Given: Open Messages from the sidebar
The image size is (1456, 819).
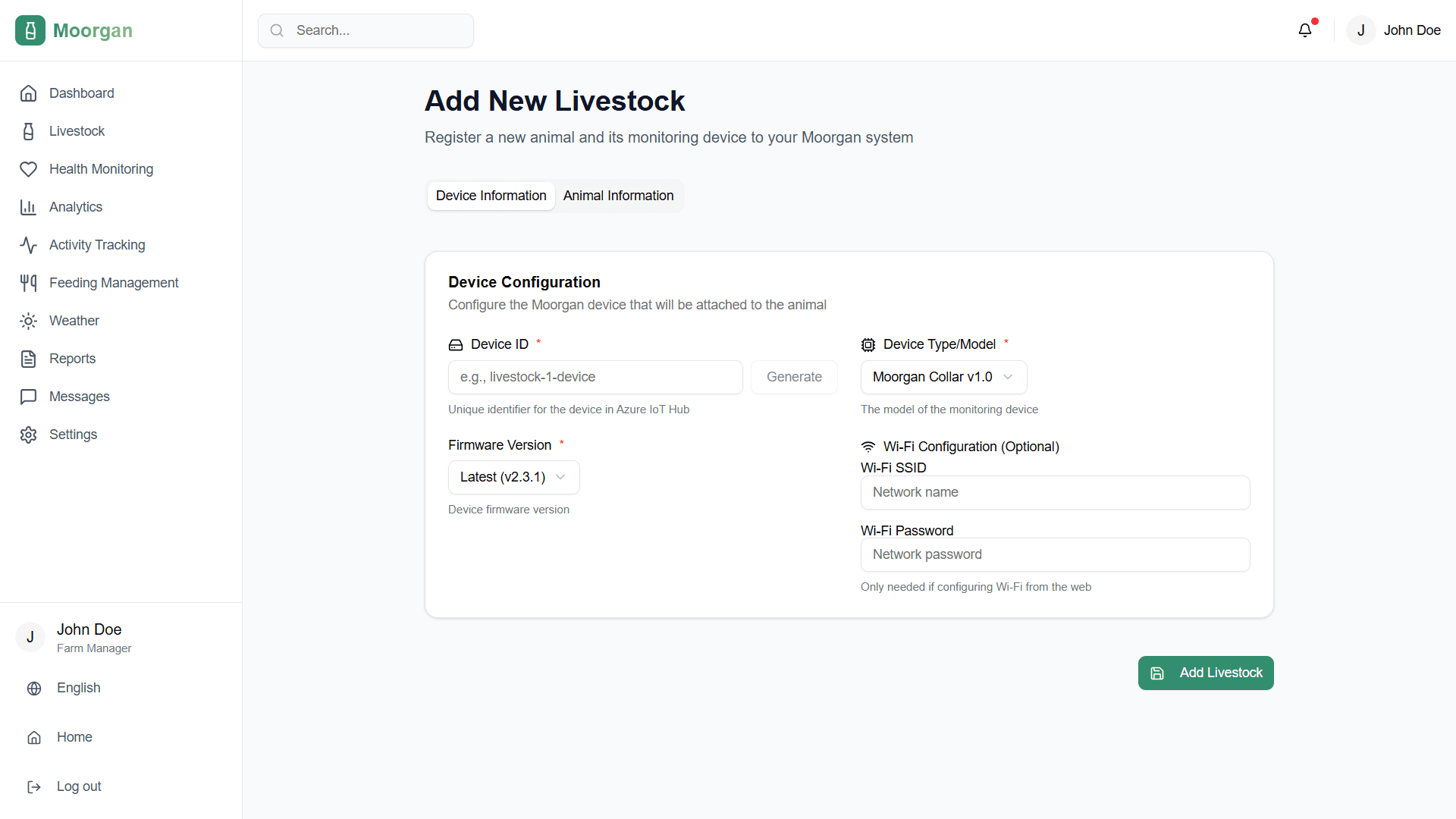Looking at the screenshot, I should pyautogui.click(x=80, y=396).
